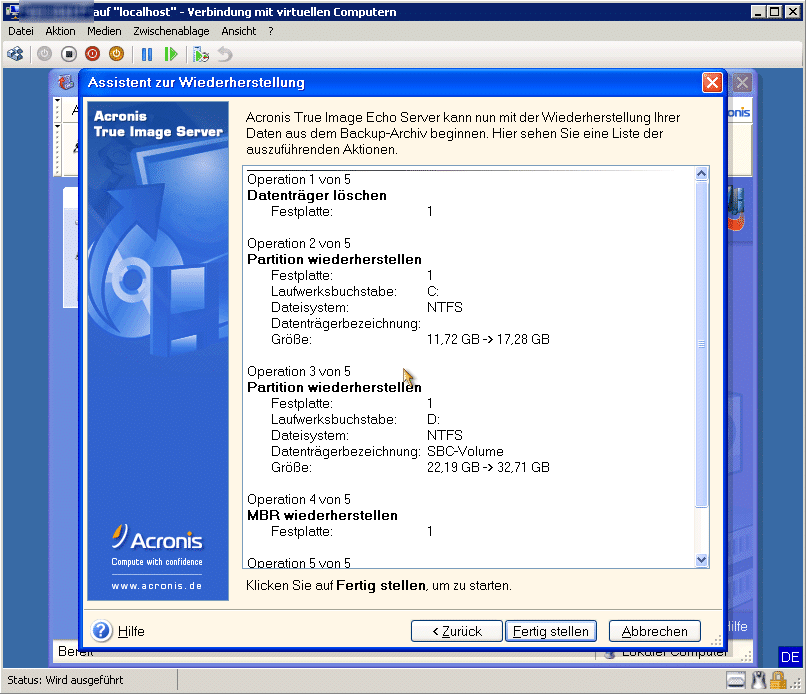This screenshot has width=806, height=694.
Task: Turn off the VM with the stop icon
Action: point(68,54)
